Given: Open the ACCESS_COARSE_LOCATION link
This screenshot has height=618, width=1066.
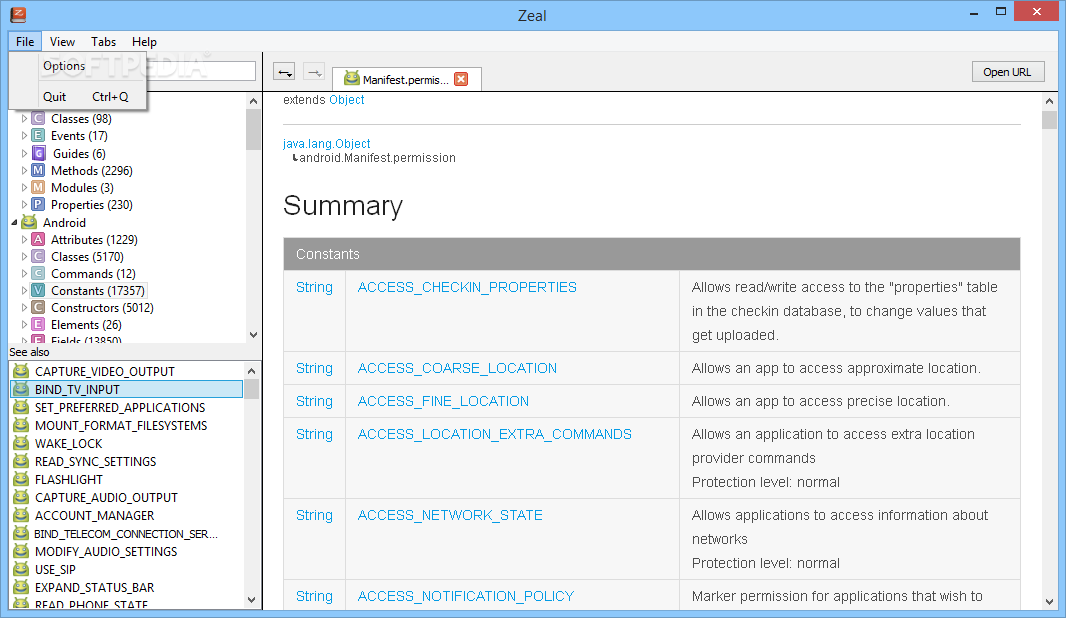Looking at the screenshot, I should tap(457, 368).
